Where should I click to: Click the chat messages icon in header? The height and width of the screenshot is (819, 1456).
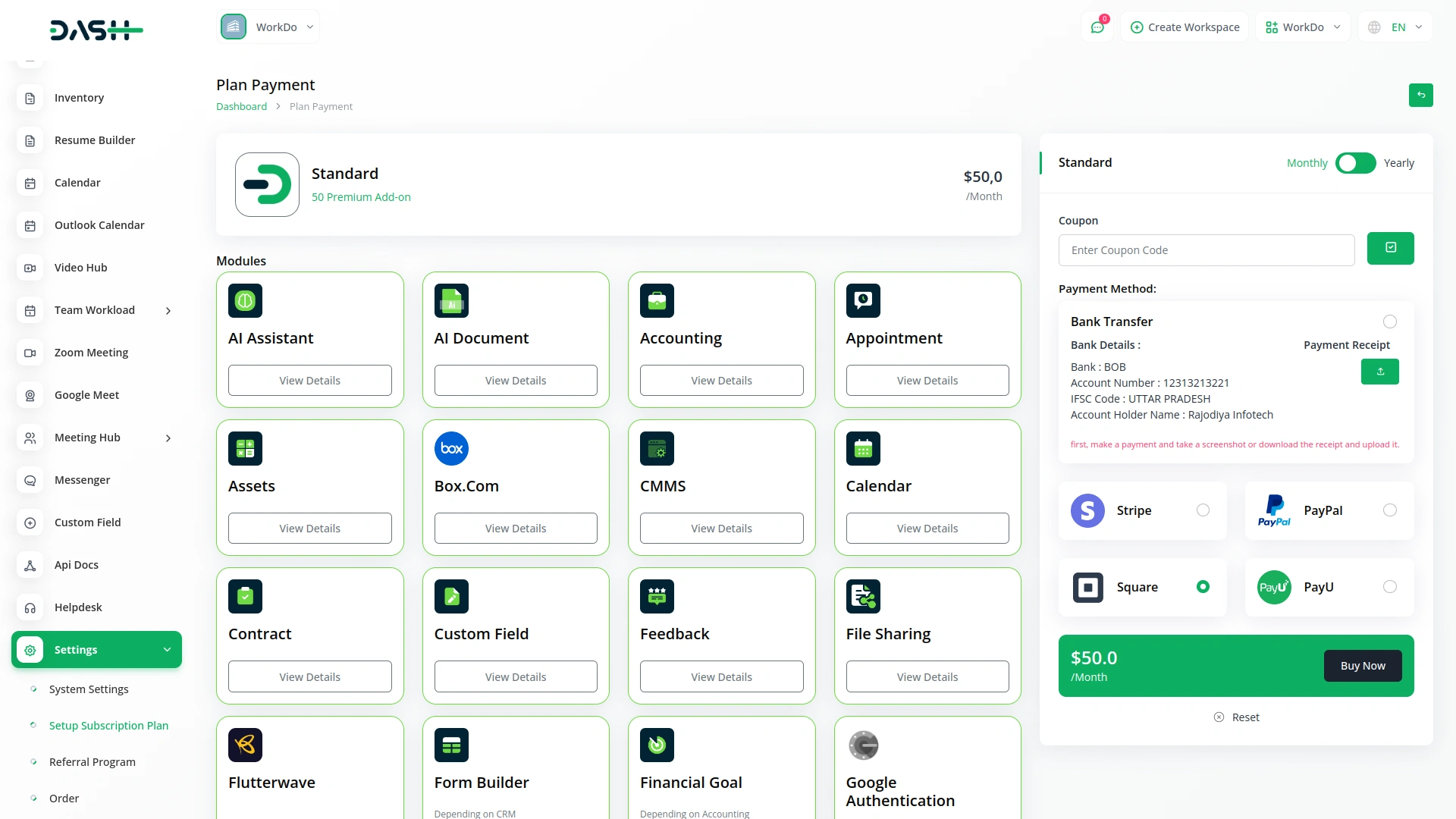tap(1097, 27)
